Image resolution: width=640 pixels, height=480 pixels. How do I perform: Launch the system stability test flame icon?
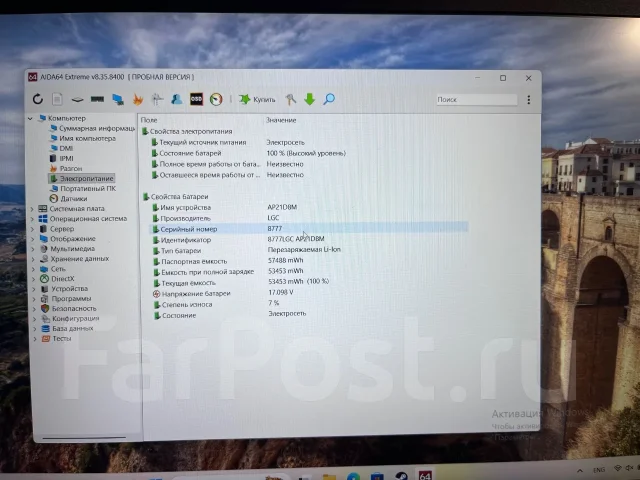[x=138, y=99]
